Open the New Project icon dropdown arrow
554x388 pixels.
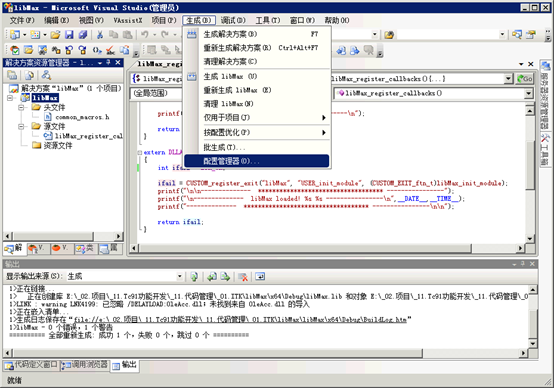click(x=24, y=35)
